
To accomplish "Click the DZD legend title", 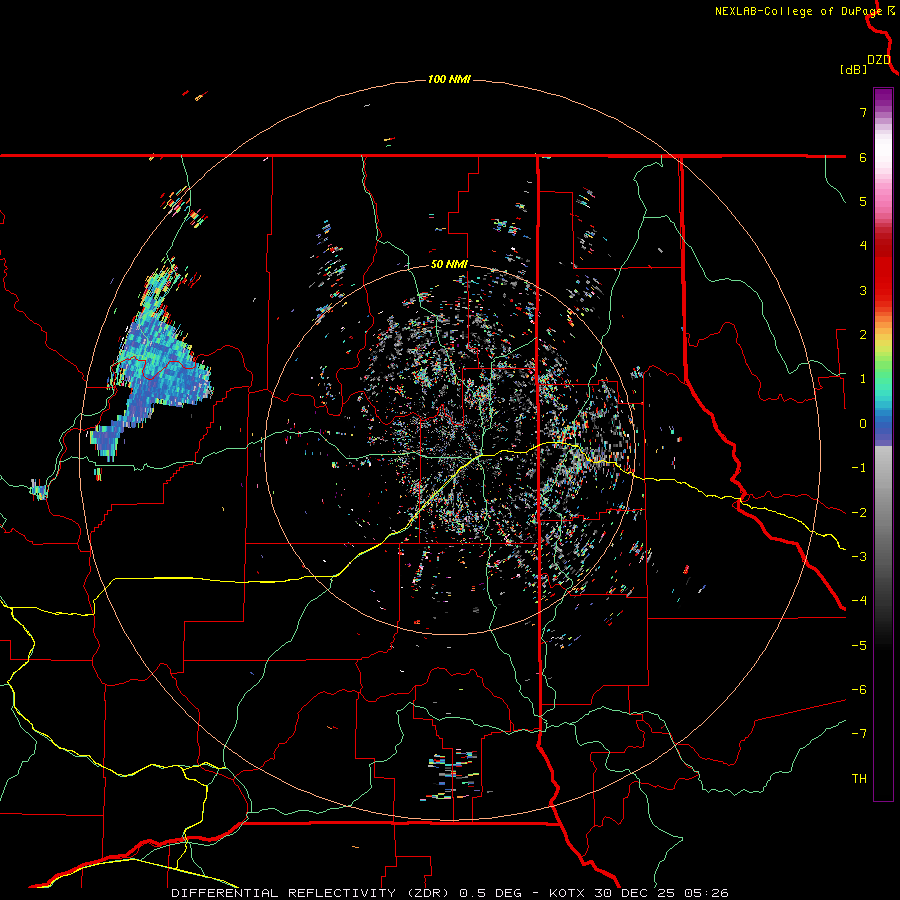I will tap(879, 60).
